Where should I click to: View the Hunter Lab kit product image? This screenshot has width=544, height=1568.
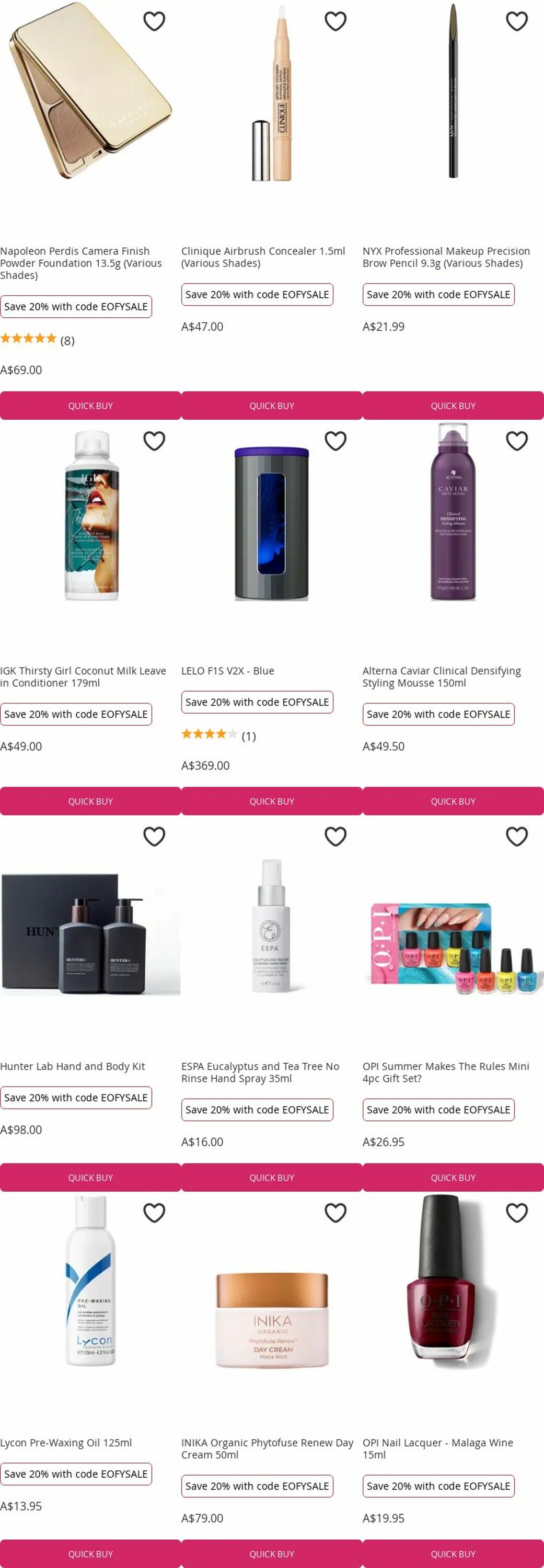pos(91,935)
